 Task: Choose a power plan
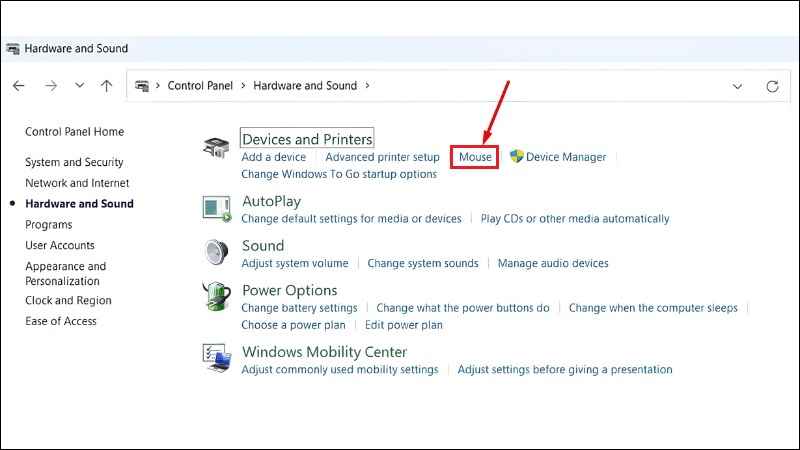pos(293,325)
